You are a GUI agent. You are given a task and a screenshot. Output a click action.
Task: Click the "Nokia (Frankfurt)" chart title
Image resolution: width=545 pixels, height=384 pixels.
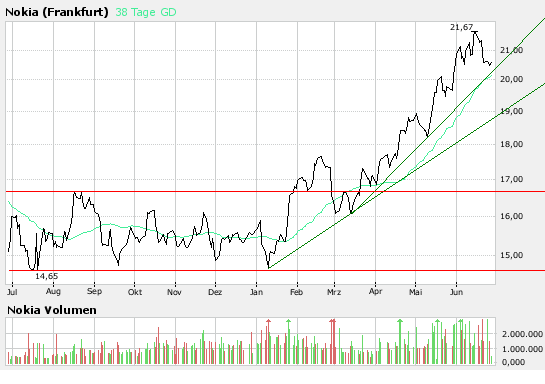tap(57, 12)
